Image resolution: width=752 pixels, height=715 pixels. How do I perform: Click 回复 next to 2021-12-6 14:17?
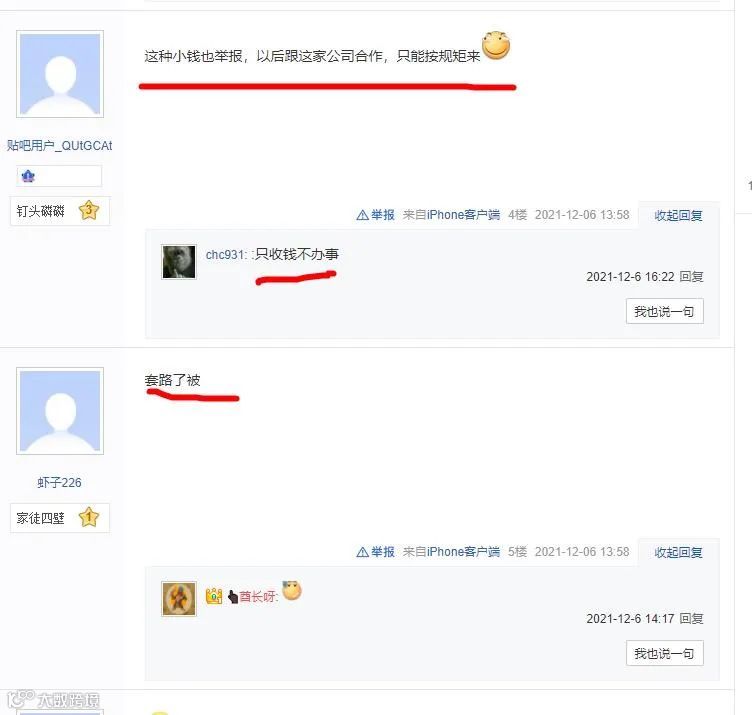pyautogui.click(x=692, y=619)
